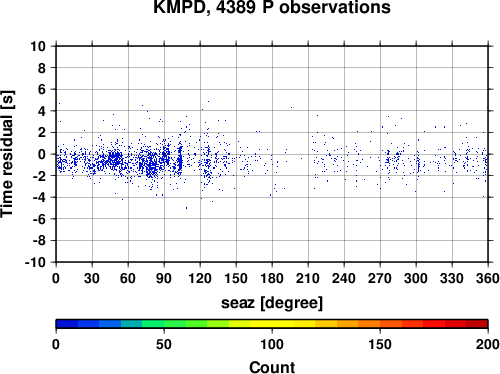Click the yellow segment of the colorbar
This screenshot has height=374, width=500.
point(272,324)
